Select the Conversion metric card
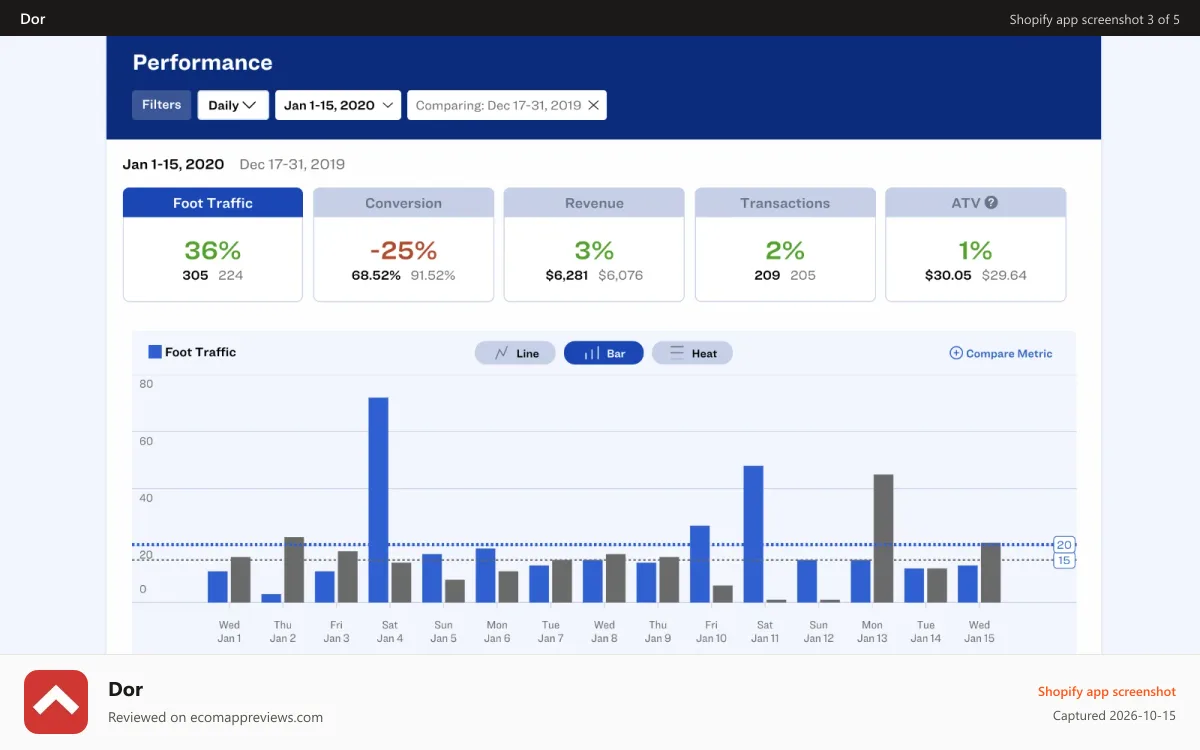Image resolution: width=1200 pixels, height=750 pixels. 404,244
